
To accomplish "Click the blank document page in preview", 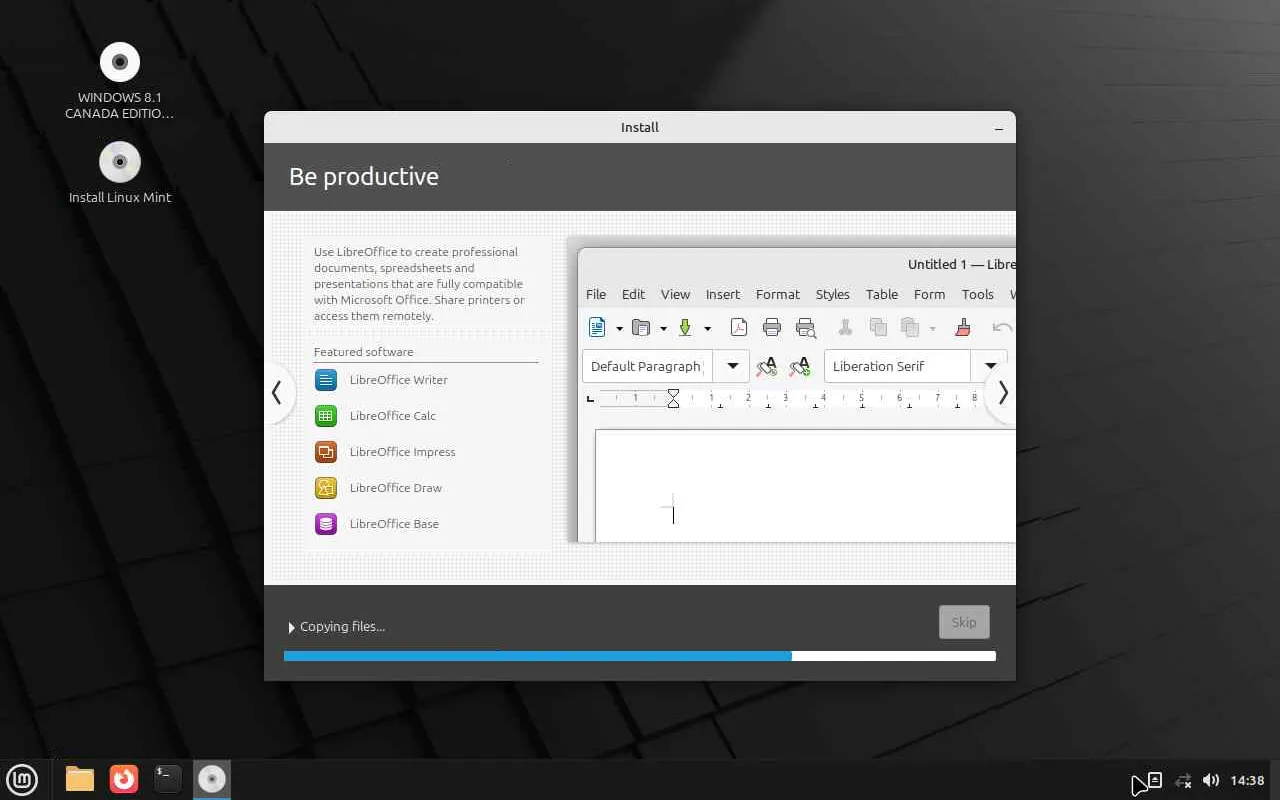I will pyautogui.click(x=805, y=486).
